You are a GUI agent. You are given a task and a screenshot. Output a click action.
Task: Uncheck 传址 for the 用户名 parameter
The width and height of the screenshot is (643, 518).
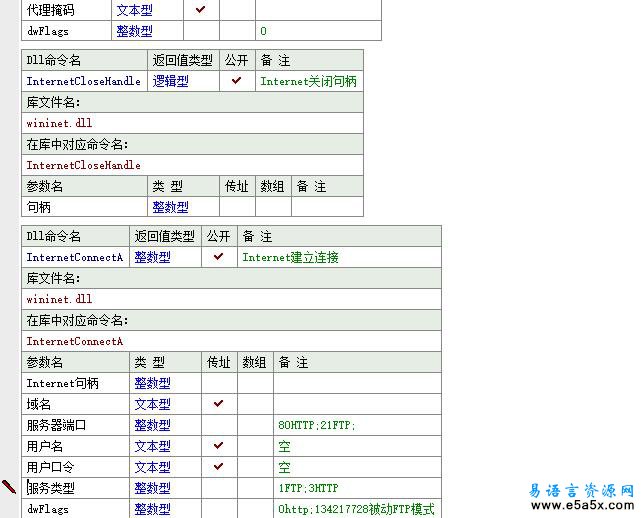coord(219,445)
